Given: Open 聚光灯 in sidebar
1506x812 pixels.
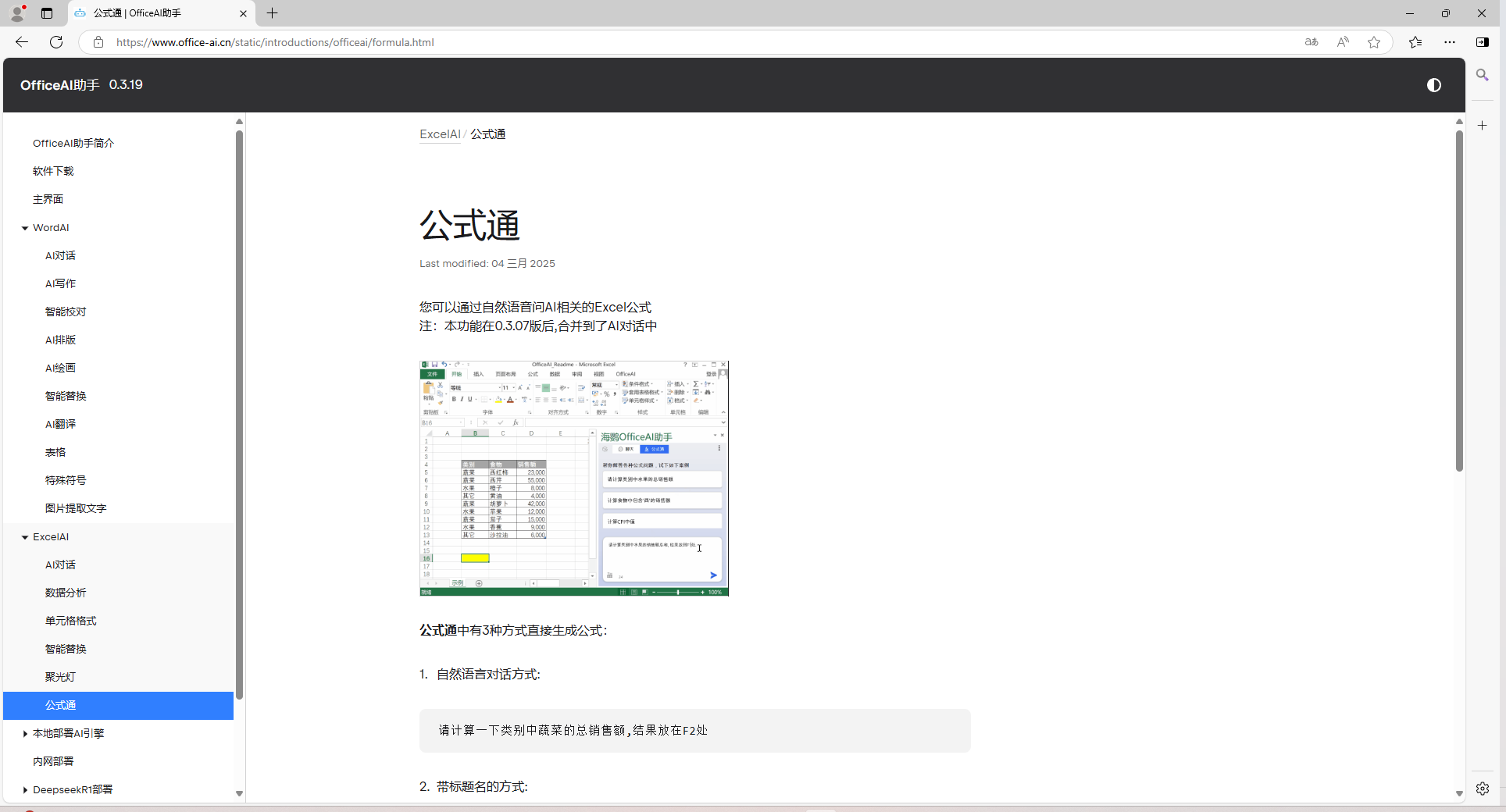Looking at the screenshot, I should (60, 678).
